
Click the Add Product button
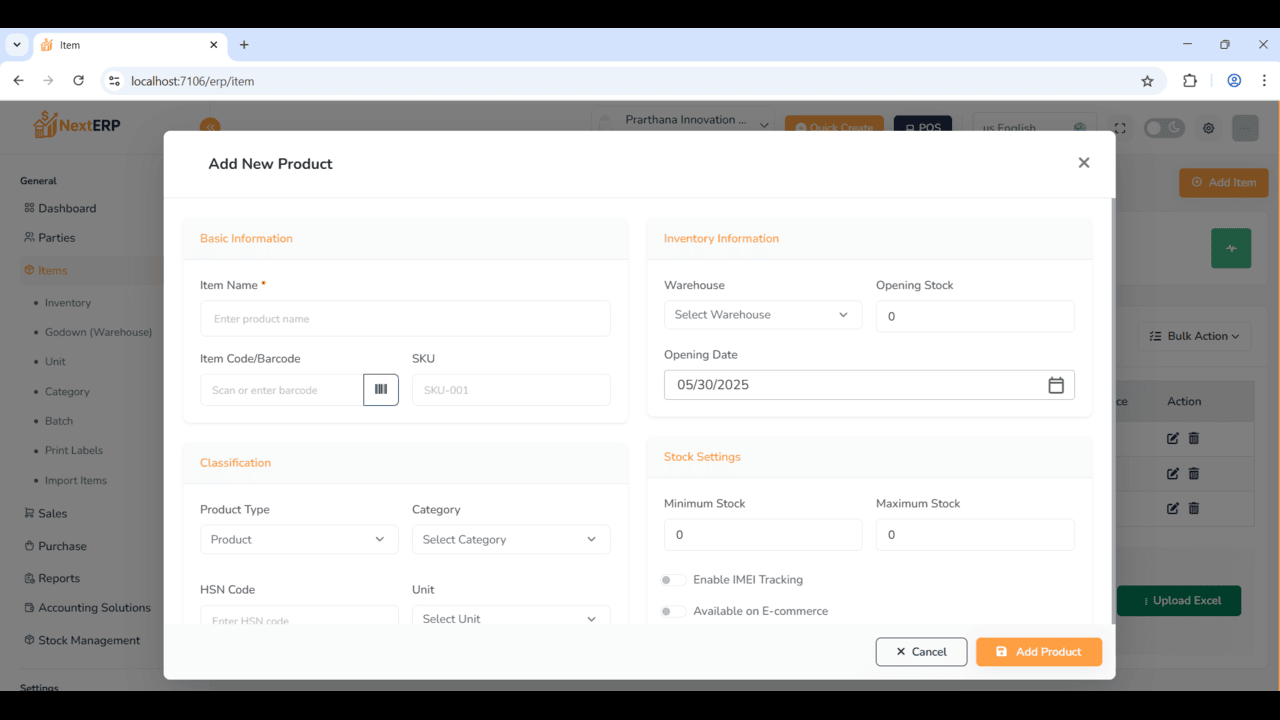coord(1039,651)
